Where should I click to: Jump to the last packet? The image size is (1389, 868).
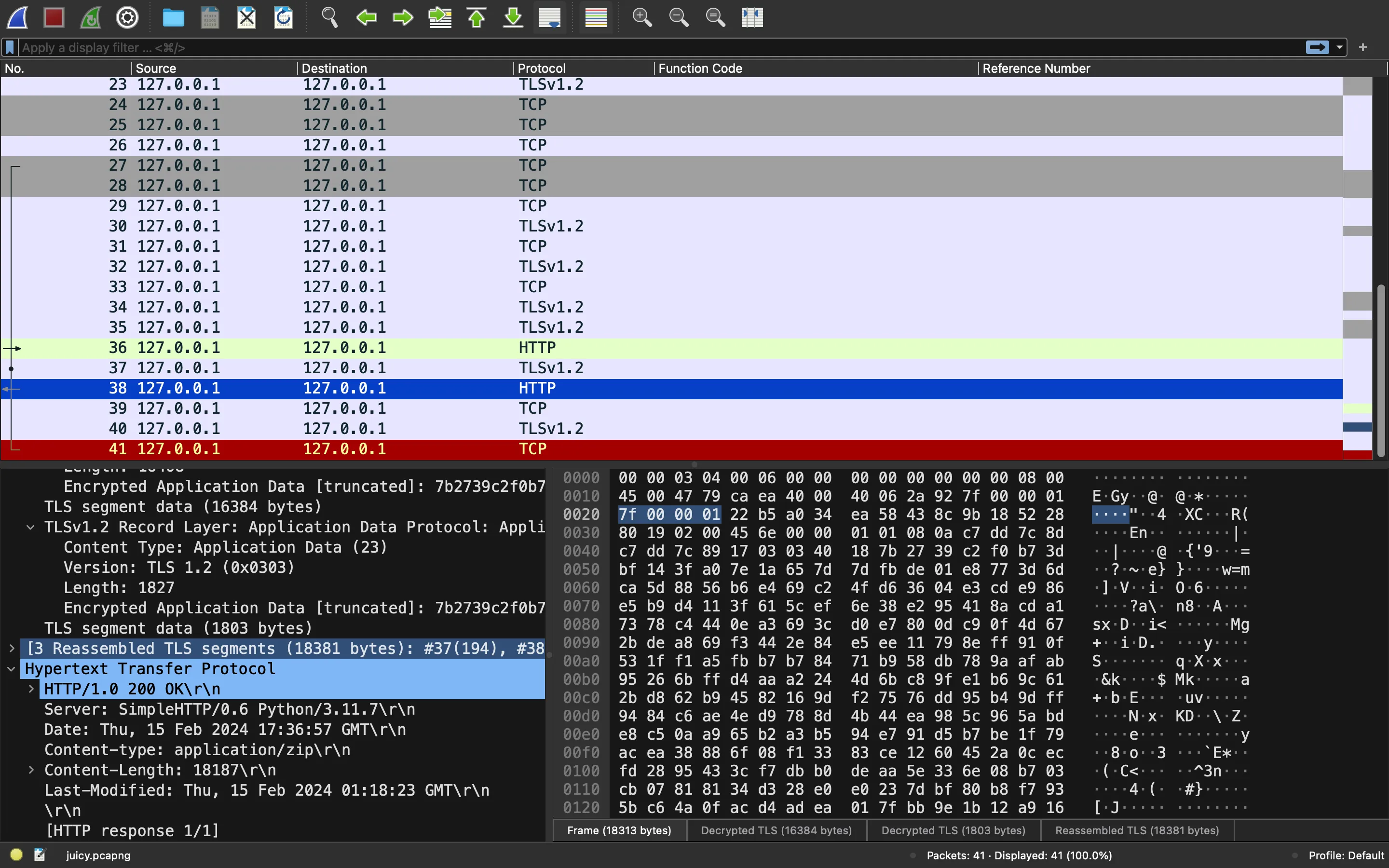(x=513, y=17)
